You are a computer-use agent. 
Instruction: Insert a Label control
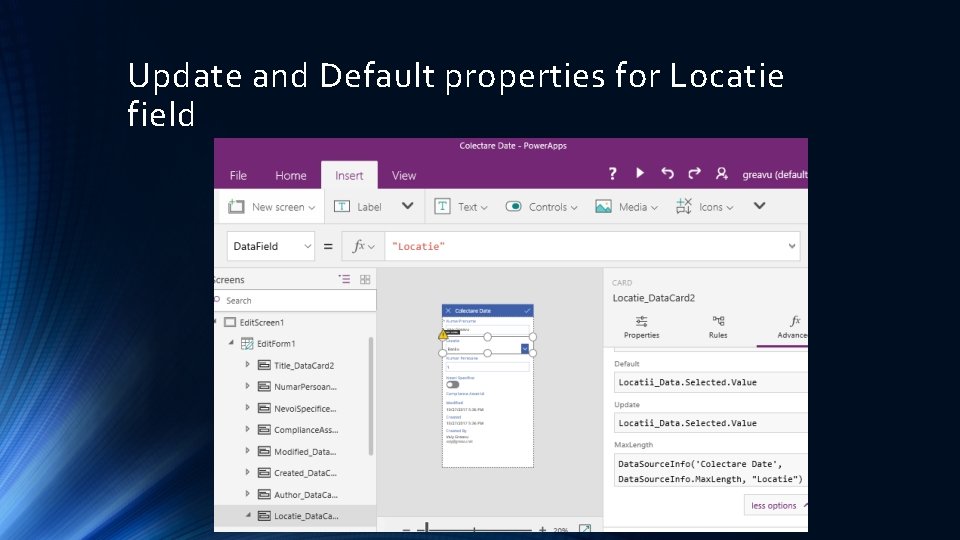pos(358,207)
